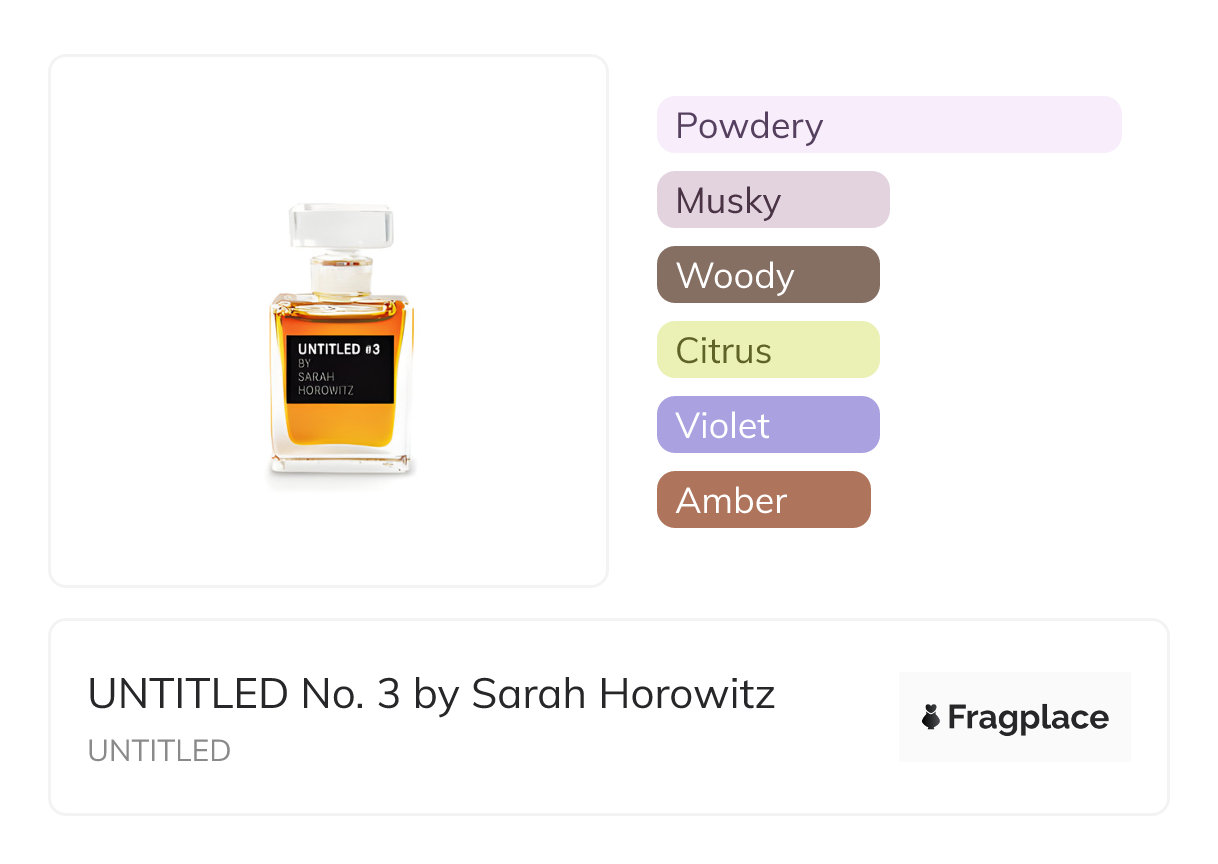Click the 'Sarah Horowitz' name in the title
Screen dimensions: 1218x864
tap(623, 694)
